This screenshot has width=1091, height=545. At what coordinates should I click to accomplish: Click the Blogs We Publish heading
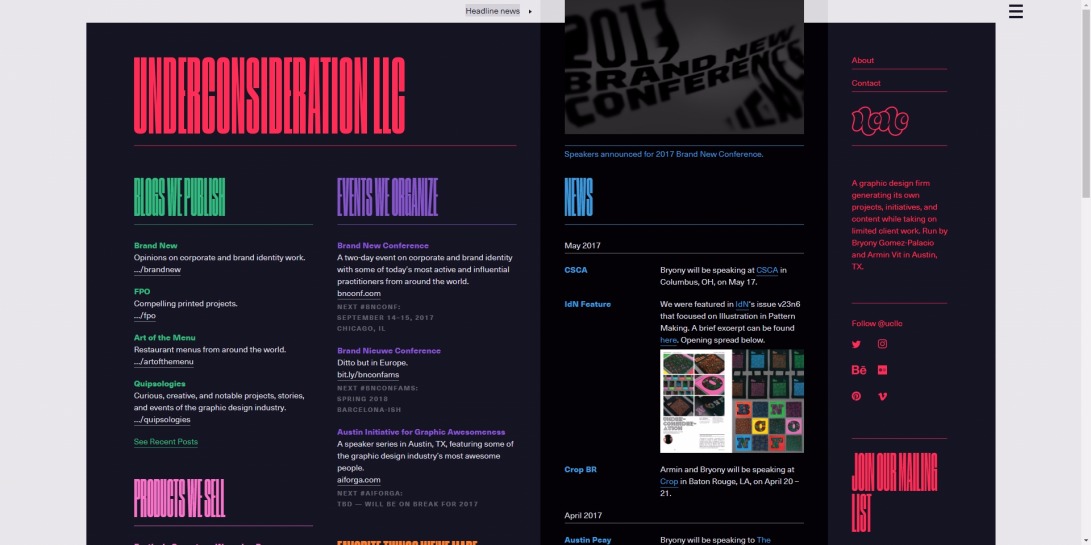click(x=180, y=197)
